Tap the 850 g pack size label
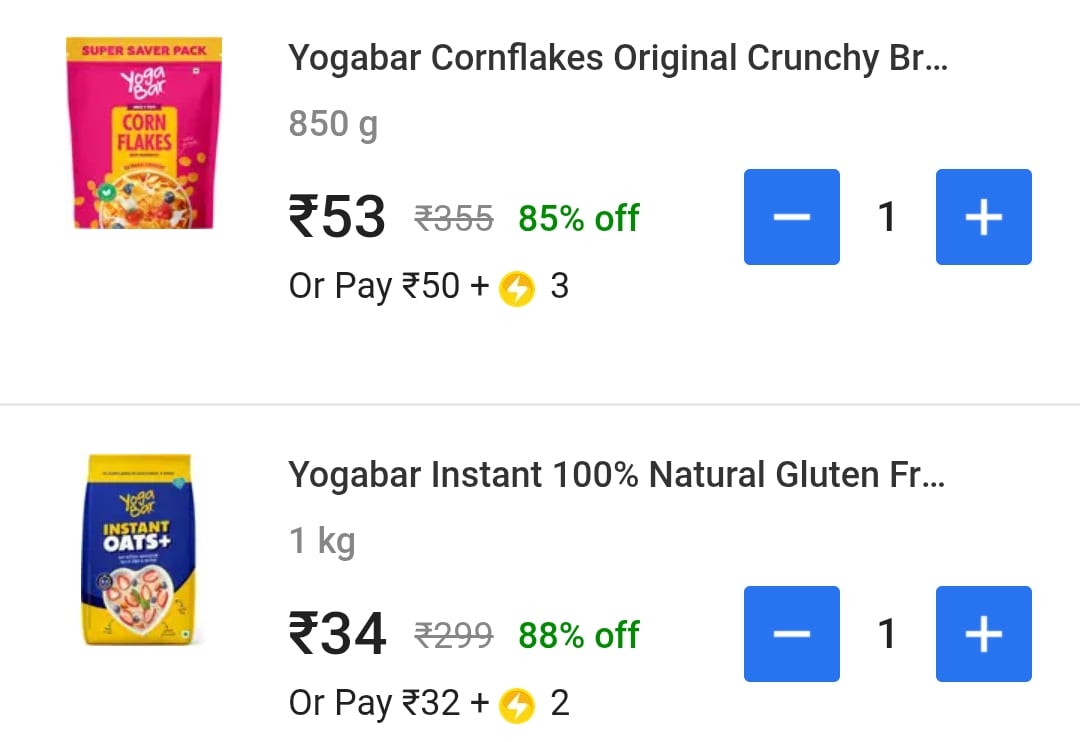This screenshot has width=1080, height=742. point(333,125)
